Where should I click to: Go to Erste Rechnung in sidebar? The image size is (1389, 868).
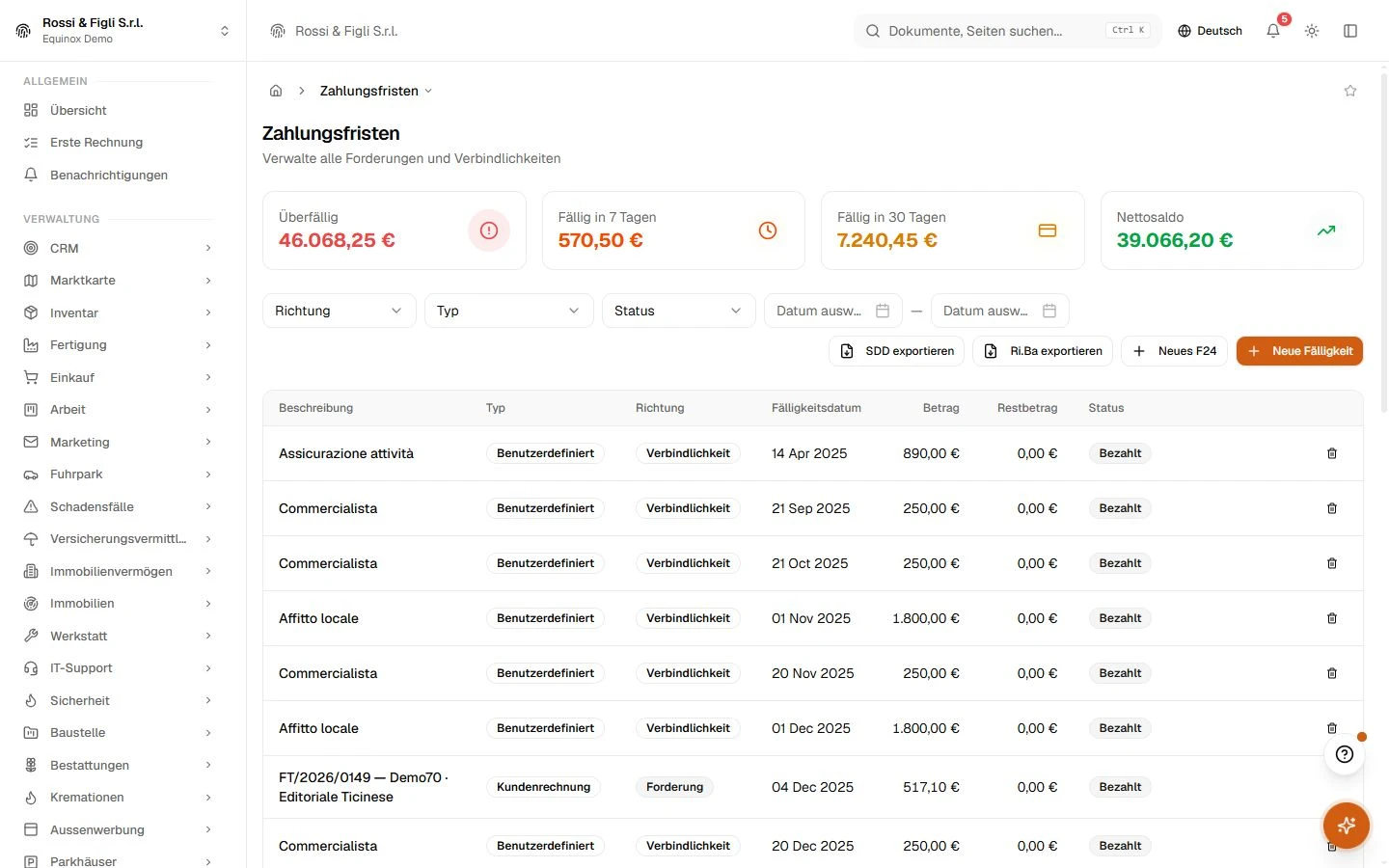118,142
